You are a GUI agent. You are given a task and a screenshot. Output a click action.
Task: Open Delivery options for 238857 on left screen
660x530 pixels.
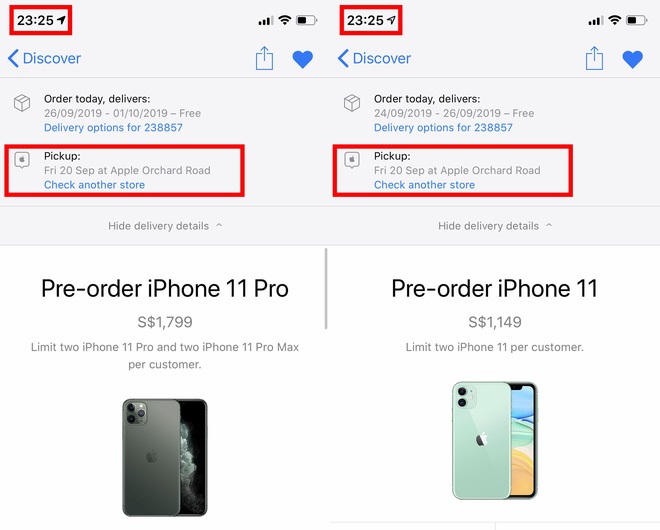pos(113,128)
